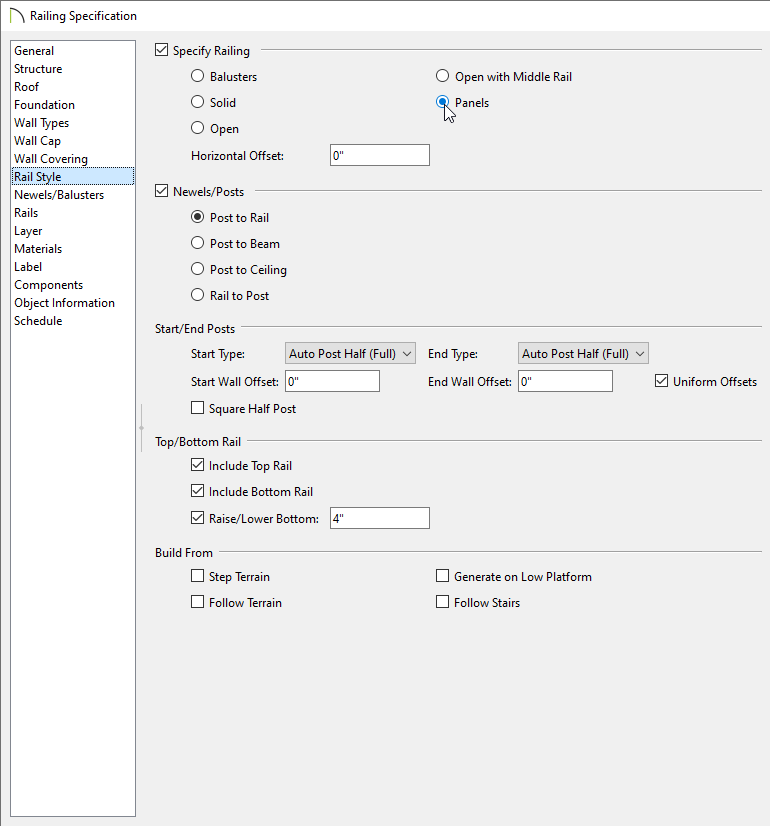770x826 pixels.
Task: Enable Step Terrain
Action: (198, 576)
